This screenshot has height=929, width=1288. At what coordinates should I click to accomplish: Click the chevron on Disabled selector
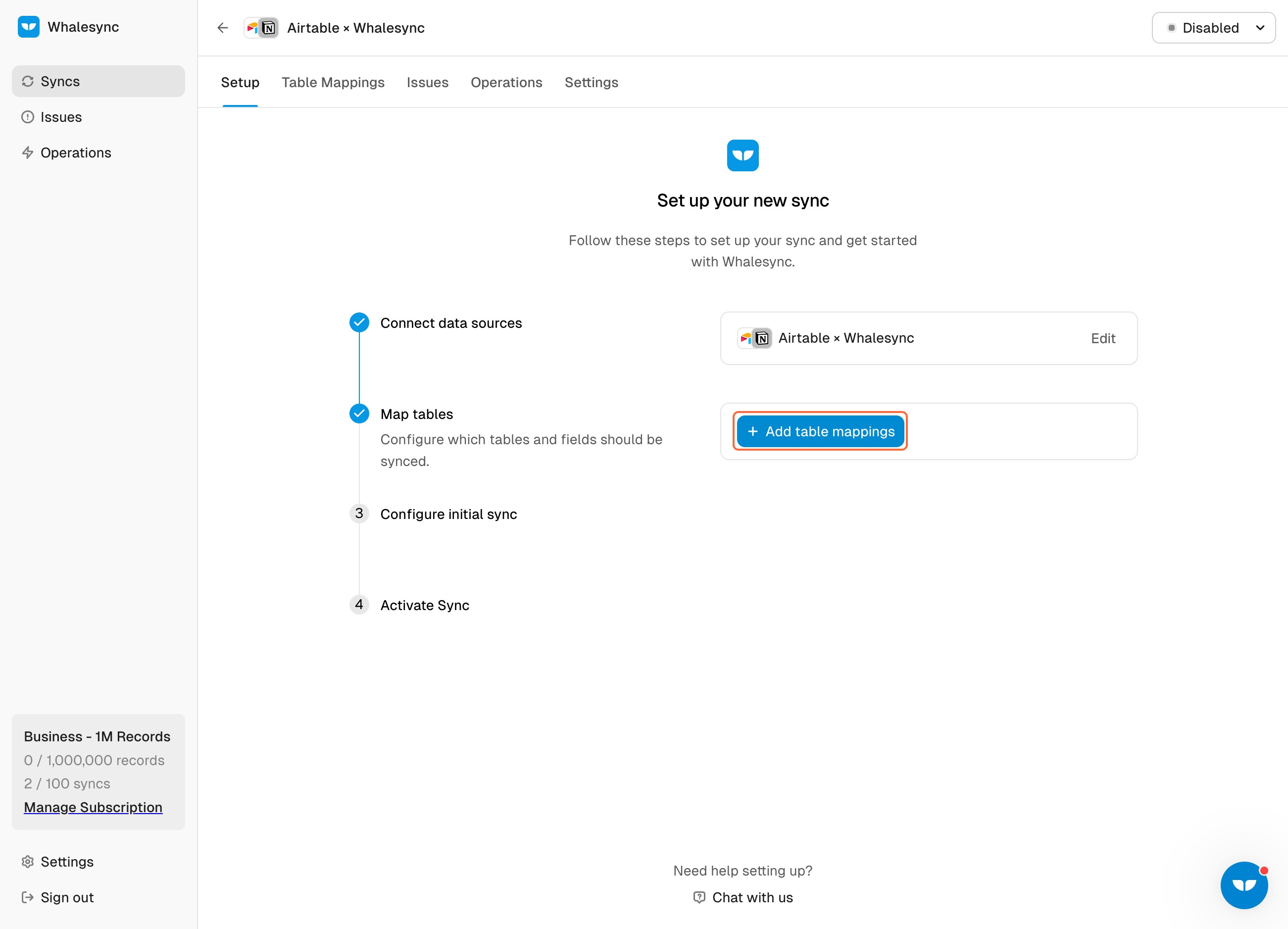tap(1260, 28)
